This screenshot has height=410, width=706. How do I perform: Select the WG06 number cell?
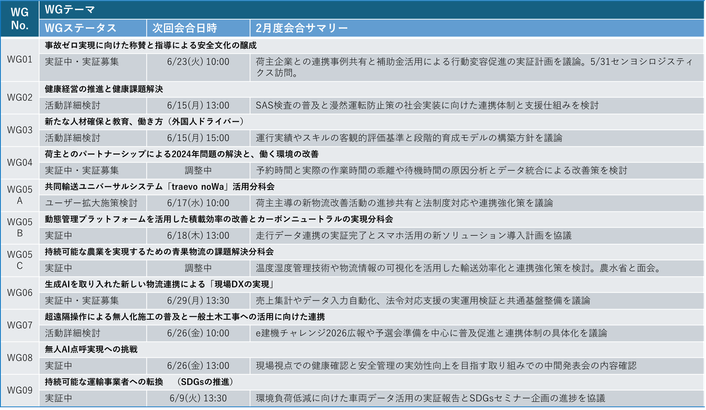click(x=19, y=293)
